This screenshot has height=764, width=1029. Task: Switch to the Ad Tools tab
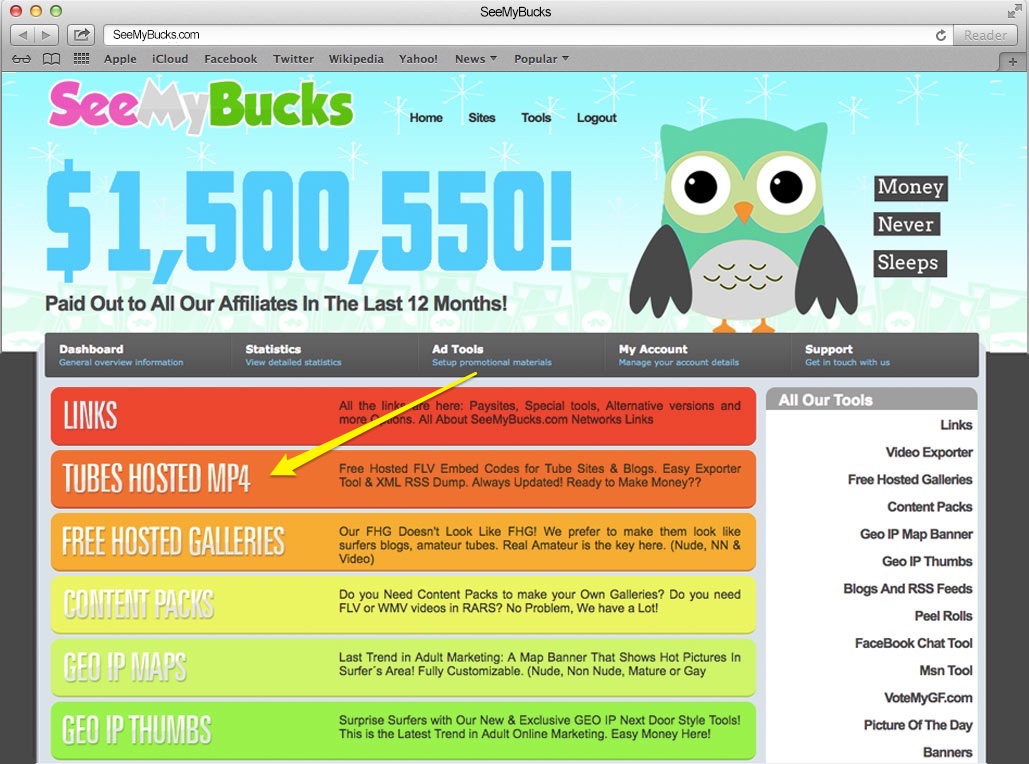[x=511, y=355]
